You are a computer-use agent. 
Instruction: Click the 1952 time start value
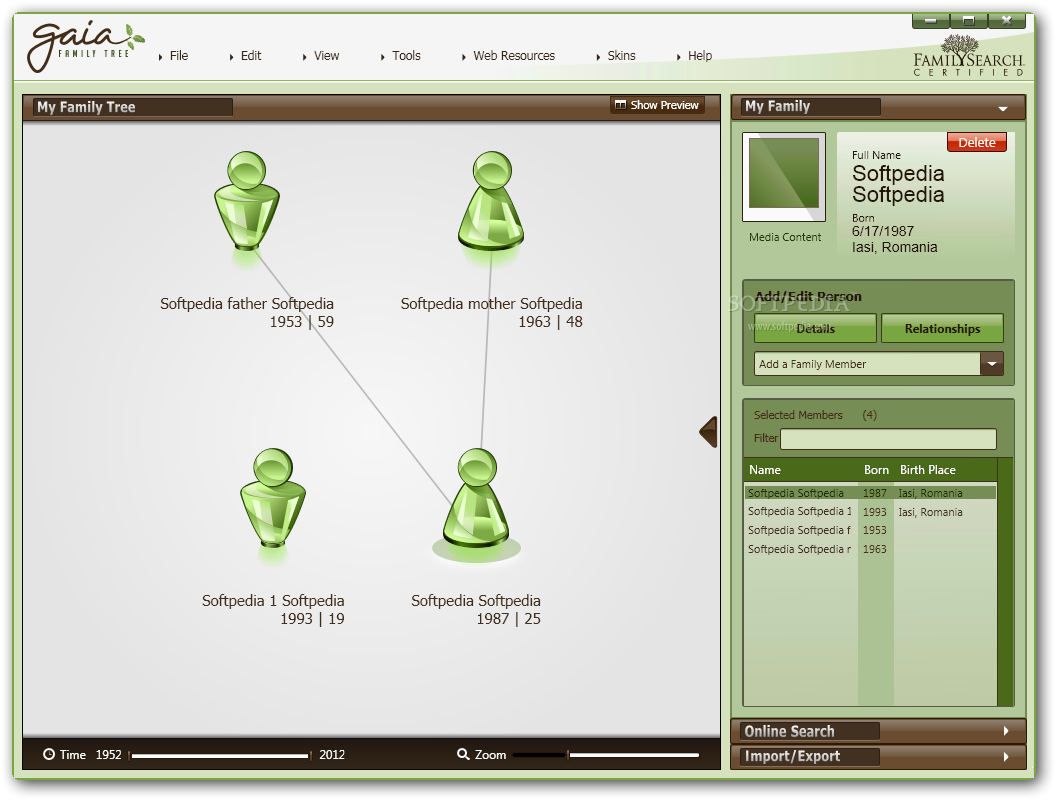[x=108, y=755]
